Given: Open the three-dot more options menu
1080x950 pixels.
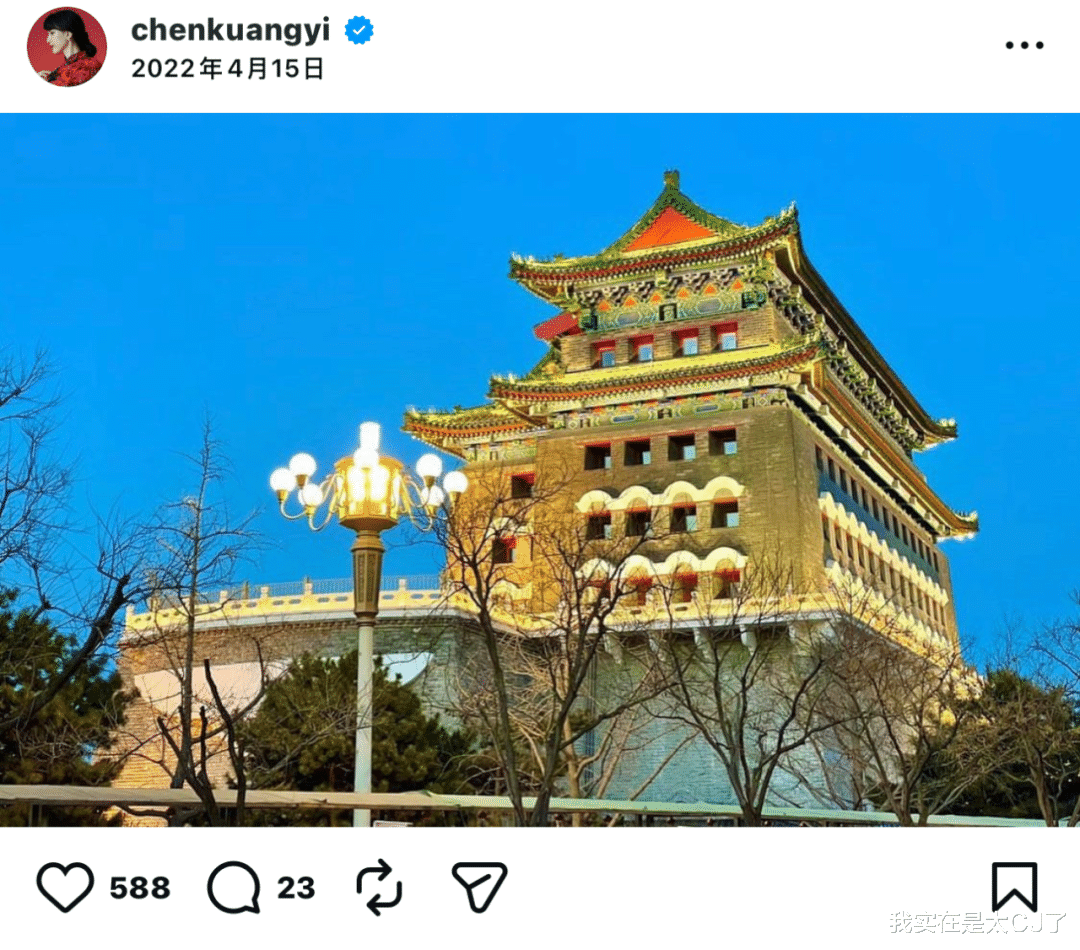Looking at the screenshot, I should point(1024,45).
